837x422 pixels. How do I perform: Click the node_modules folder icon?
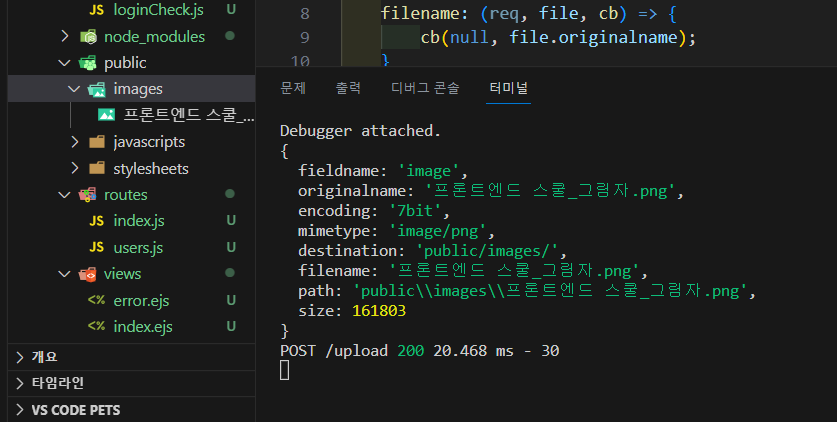click(x=88, y=36)
